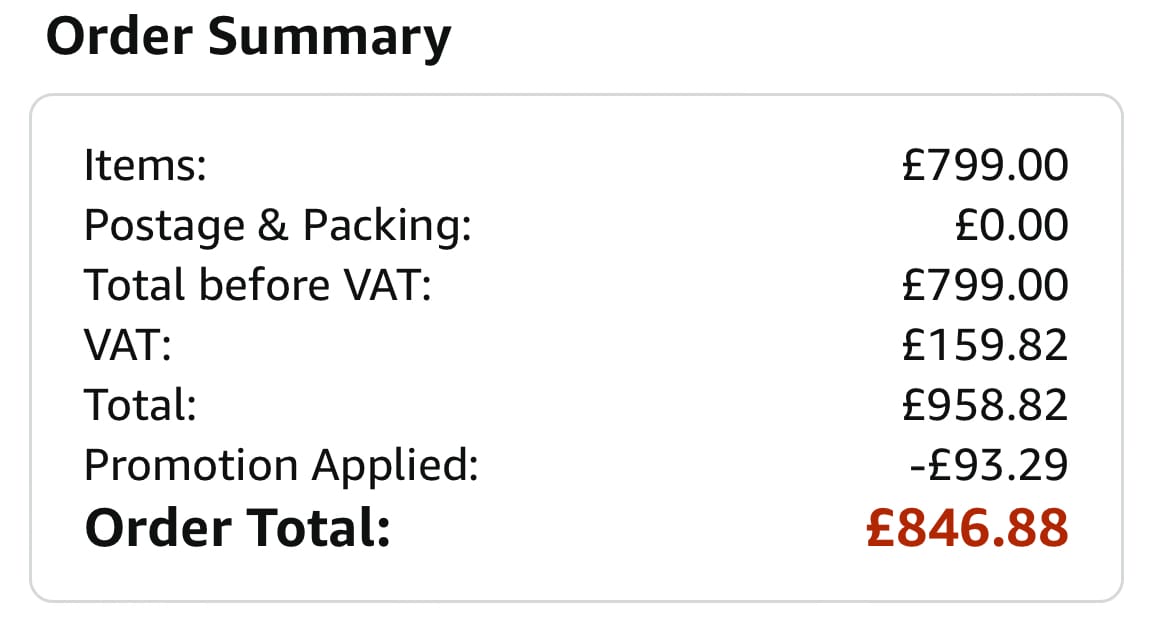Click the promotion discount -£93.29
This screenshot has height=631, width=1156.
[989, 465]
